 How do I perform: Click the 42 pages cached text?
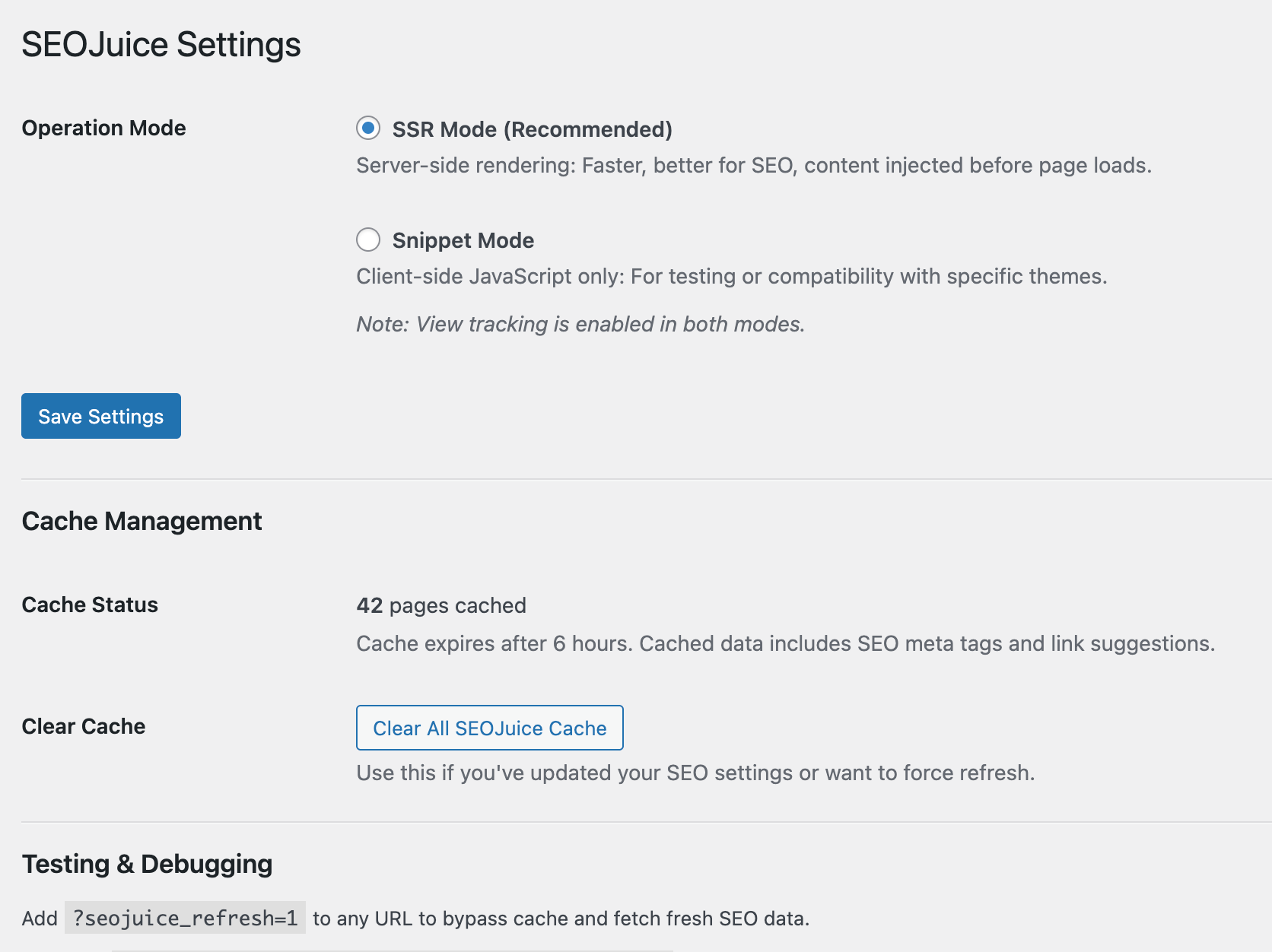point(441,605)
